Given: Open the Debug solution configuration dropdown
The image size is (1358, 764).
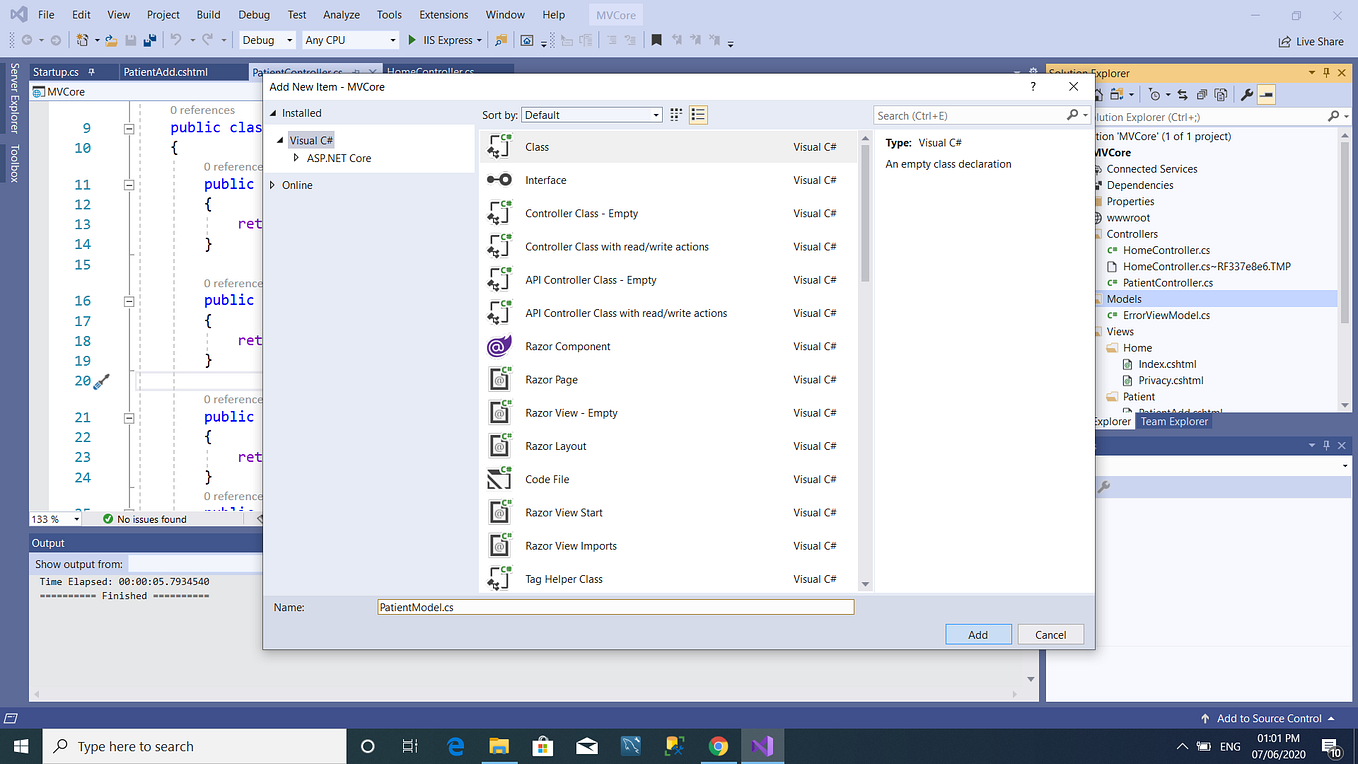Looking at the screenshot, I should tap(266, 40).
